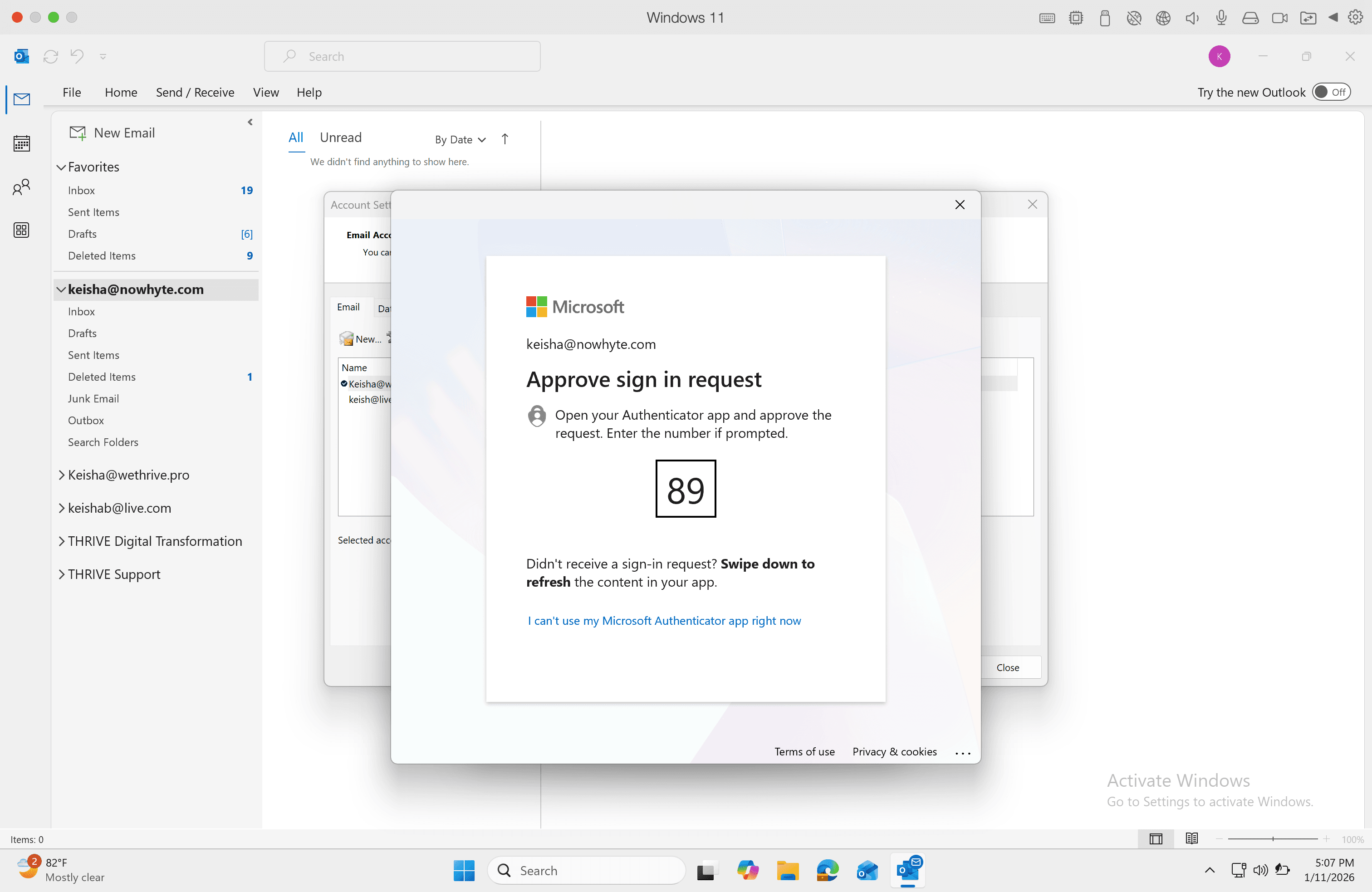1372x892 pixels.
Task: Open the File menu
Action: 72,92
